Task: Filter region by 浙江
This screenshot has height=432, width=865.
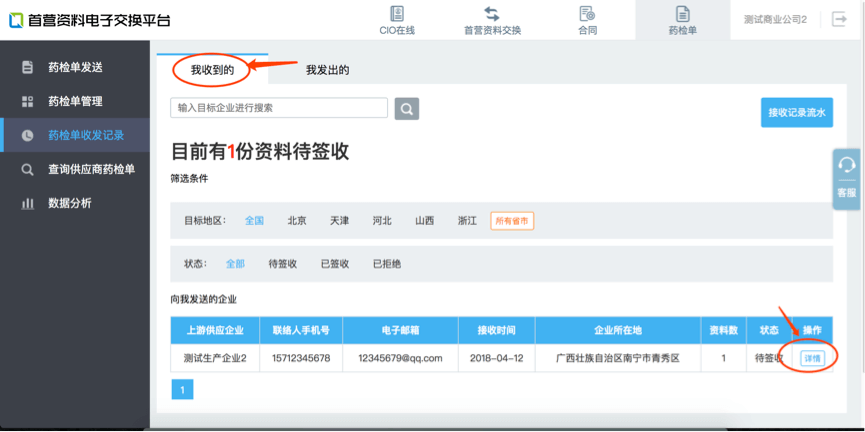Action: coord(467,221)
